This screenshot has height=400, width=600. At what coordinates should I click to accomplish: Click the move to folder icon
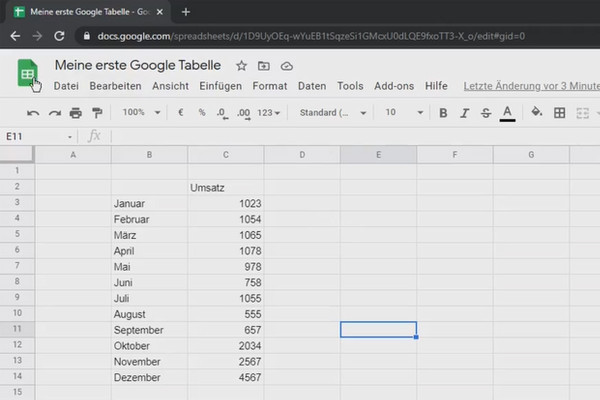(264, 66)
